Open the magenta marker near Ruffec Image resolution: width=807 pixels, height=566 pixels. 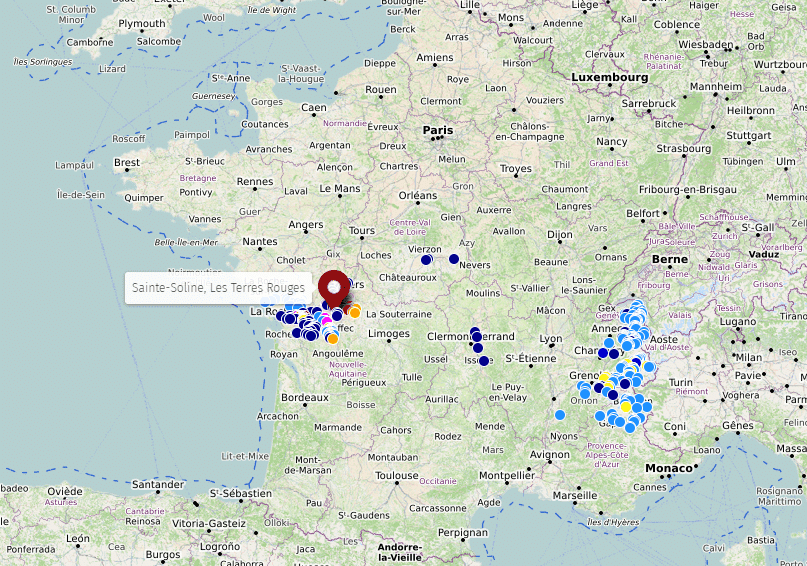(x=326, y=320)
